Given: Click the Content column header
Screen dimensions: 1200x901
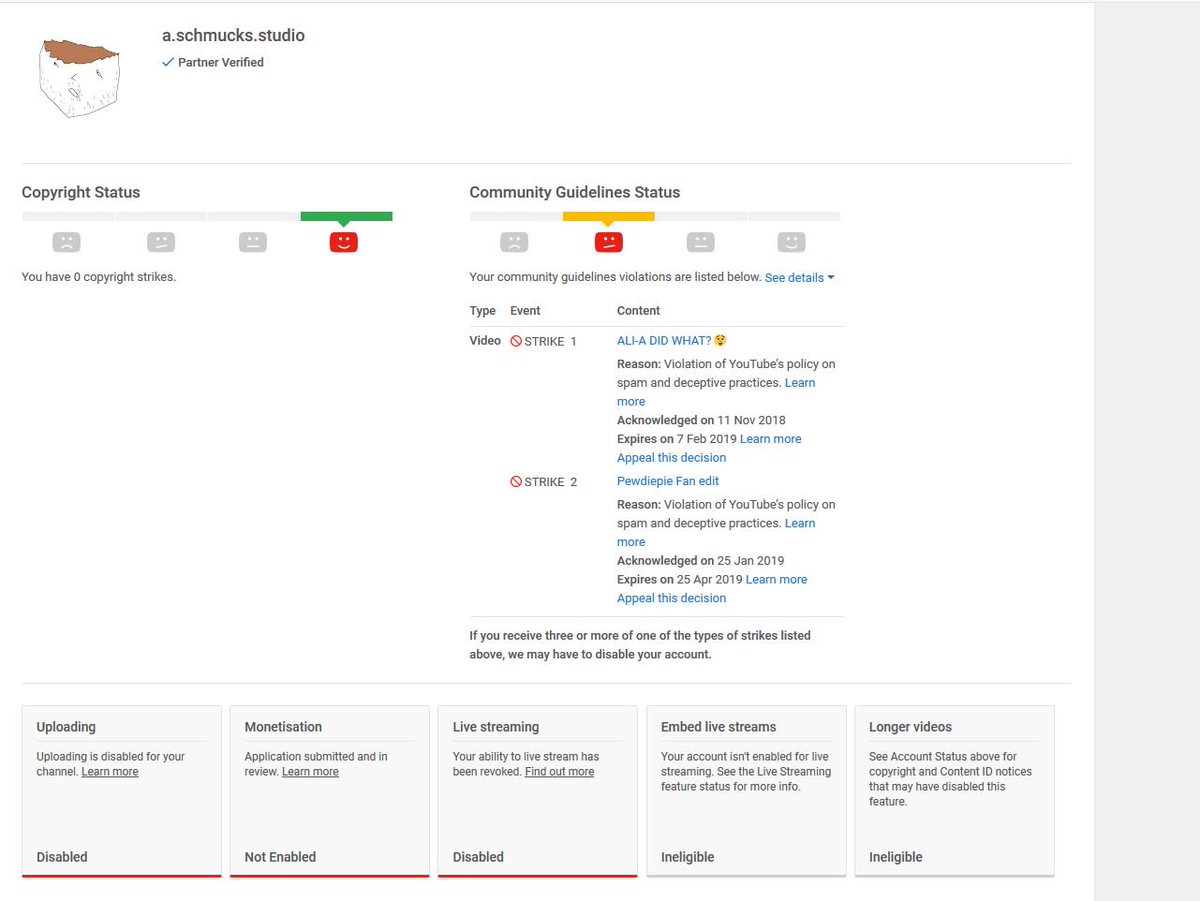Looking at the screenshot, I should pos(639,311).
